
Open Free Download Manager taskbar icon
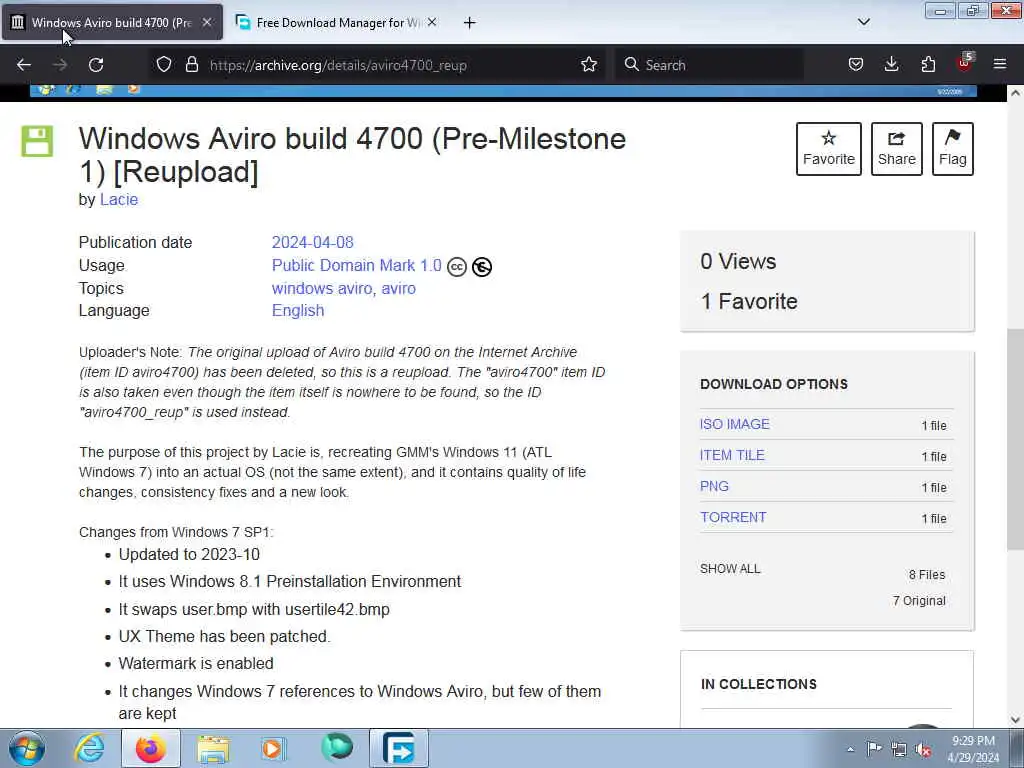tap(399, 748)
